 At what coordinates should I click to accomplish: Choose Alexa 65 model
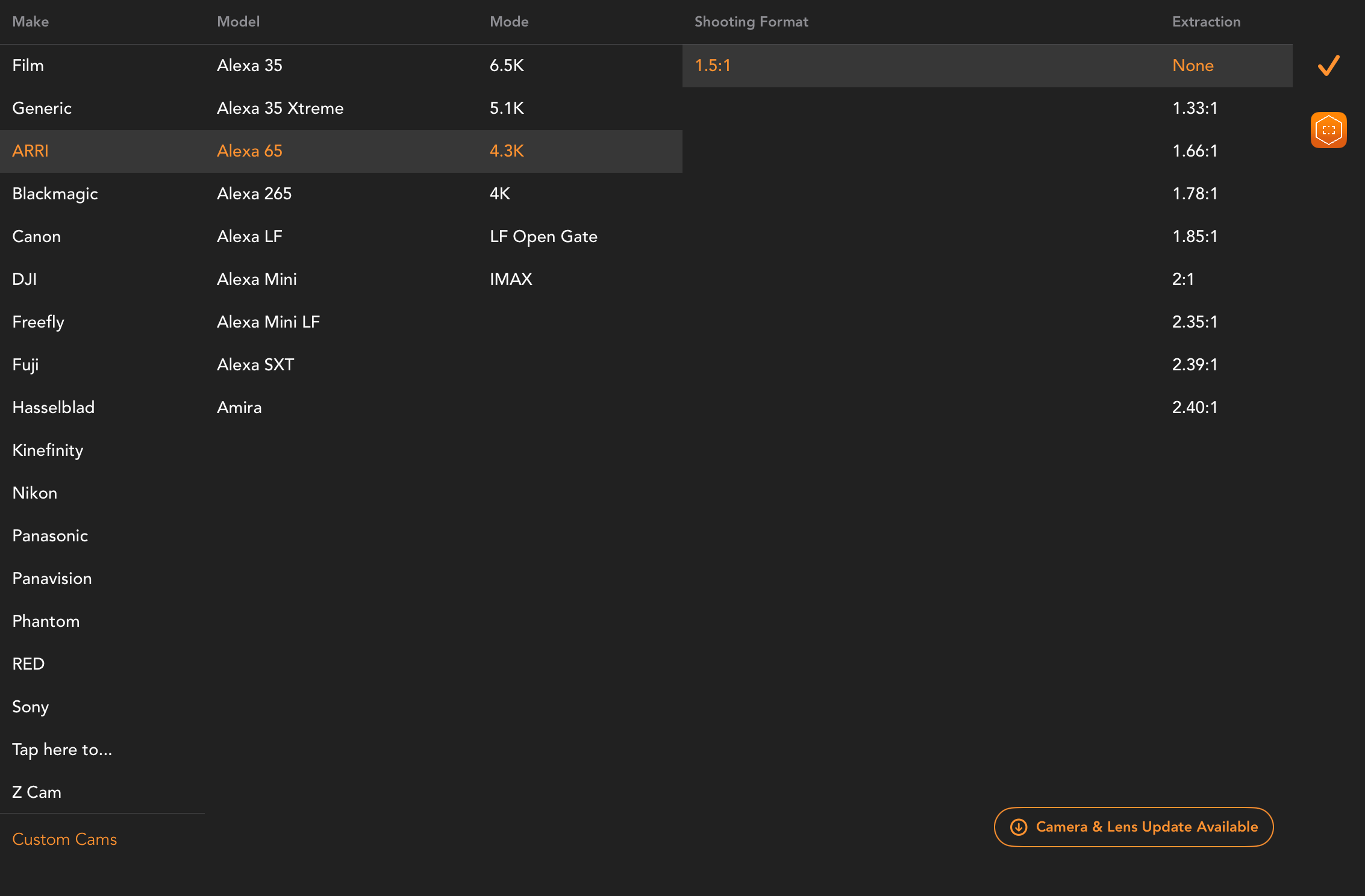341,151
